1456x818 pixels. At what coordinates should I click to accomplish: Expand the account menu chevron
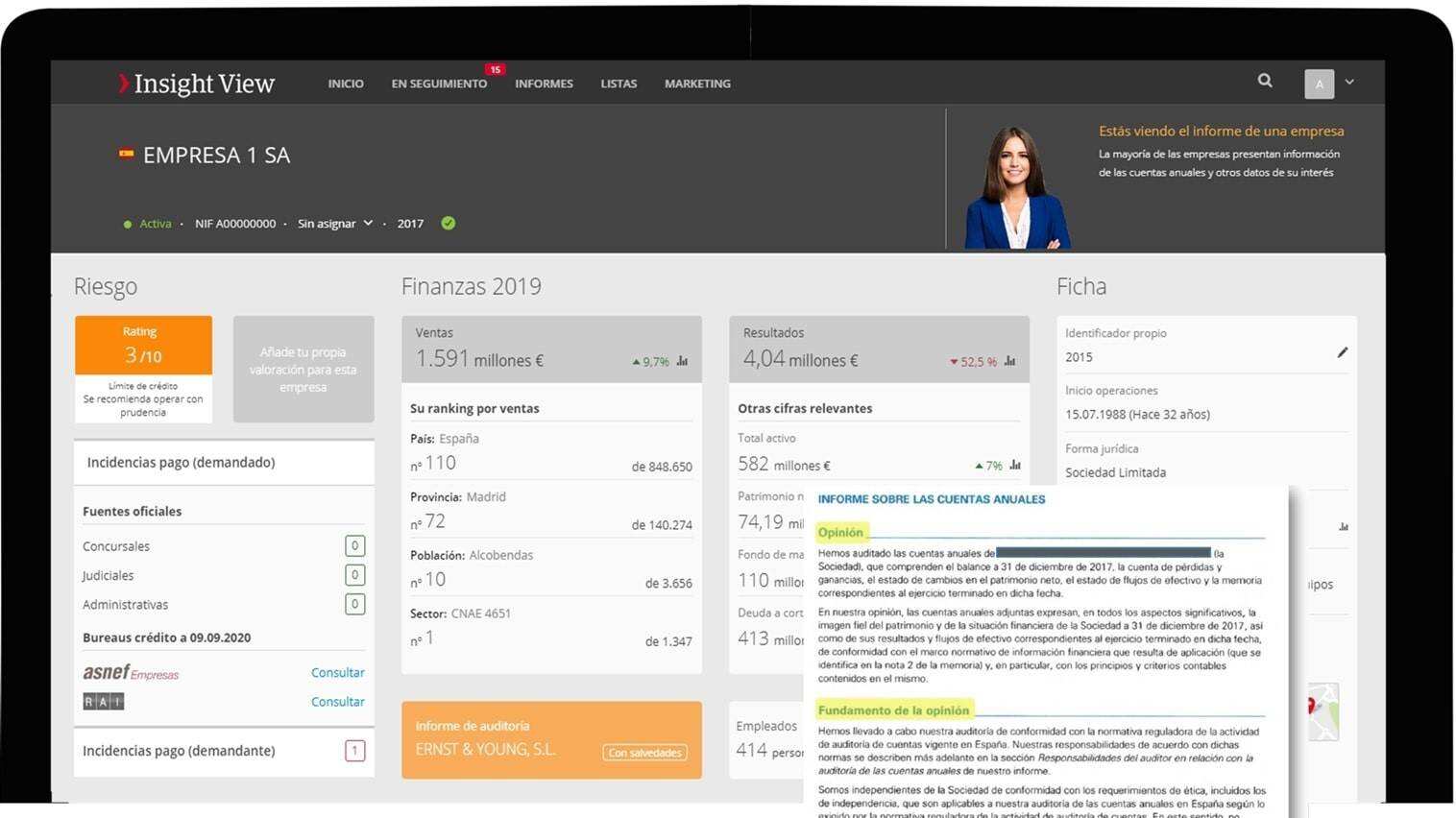point(1349,83)
